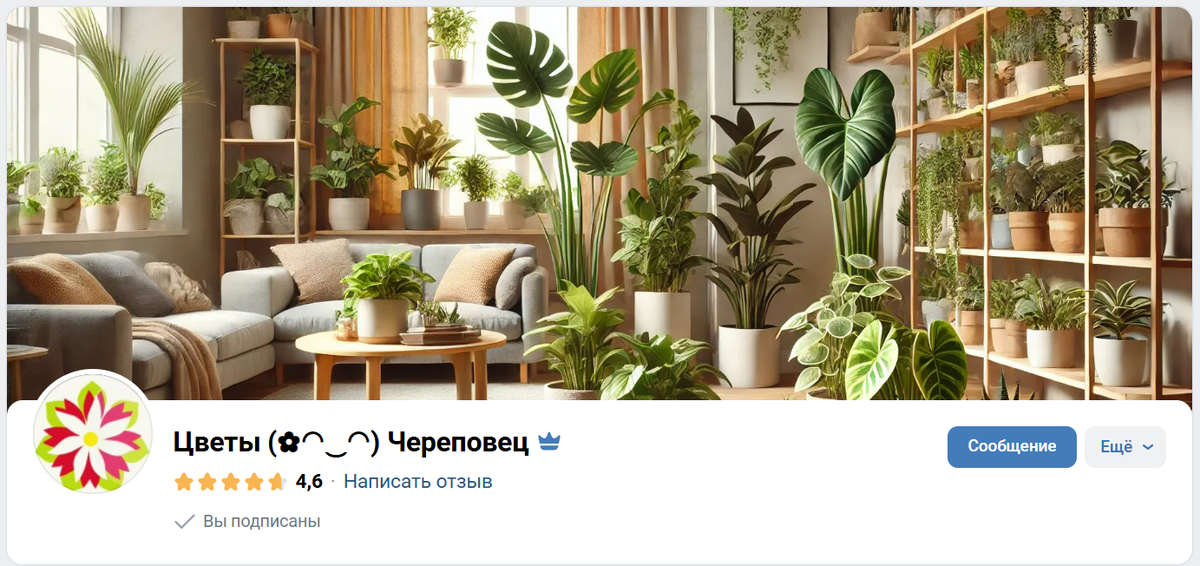The height and width of the screenshot is (566, 1200).
Task: Toggle subscription via Вы подписаны
Action: tap(247, 521)
